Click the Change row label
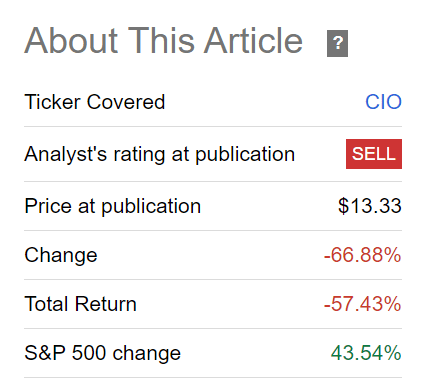Screen dimensions: 422x382 pyautogui.click(x=61, y=255)
